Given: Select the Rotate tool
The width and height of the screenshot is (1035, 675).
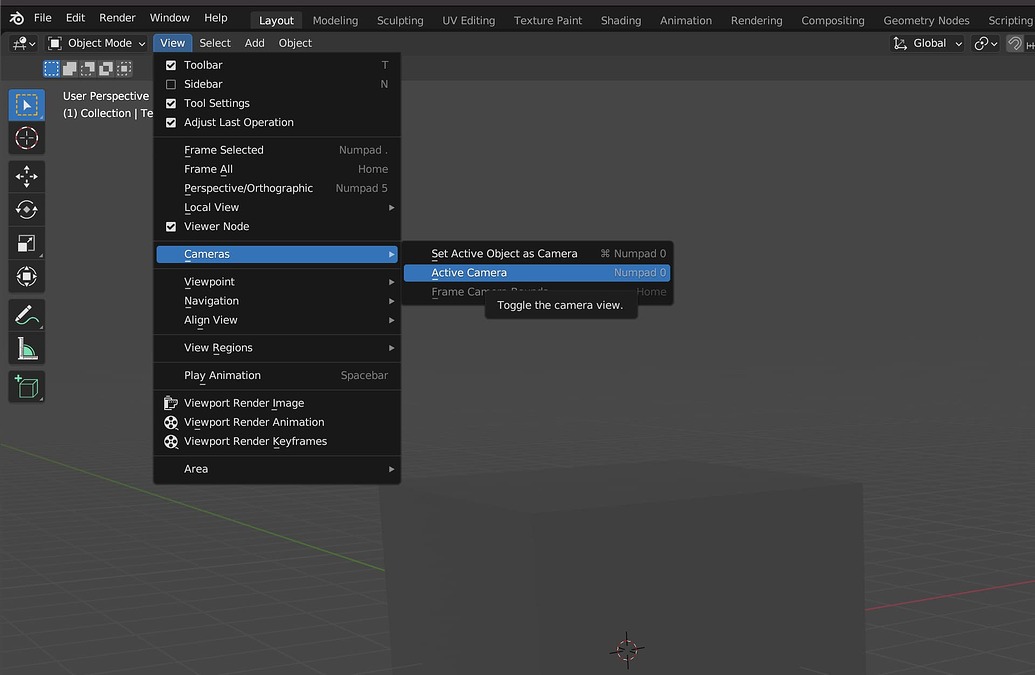Looking at the screenshot, I should [26, 209].
